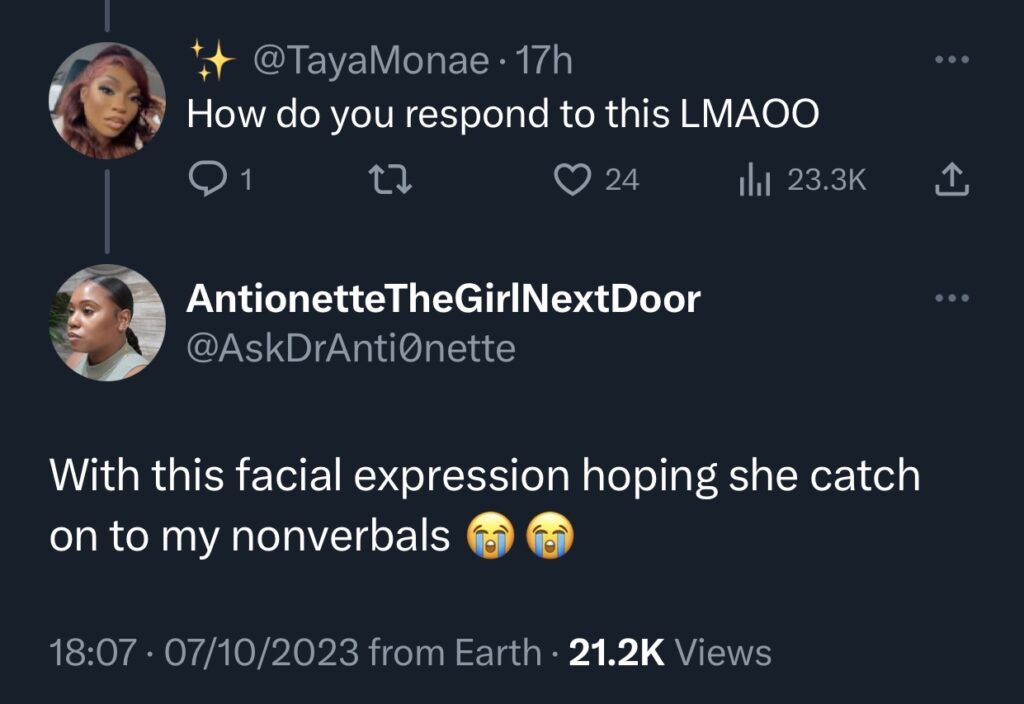Open the three-dot menu on TayaMonae's tweet
This screenshot has width=1024, height=704.
pos(951,62)
